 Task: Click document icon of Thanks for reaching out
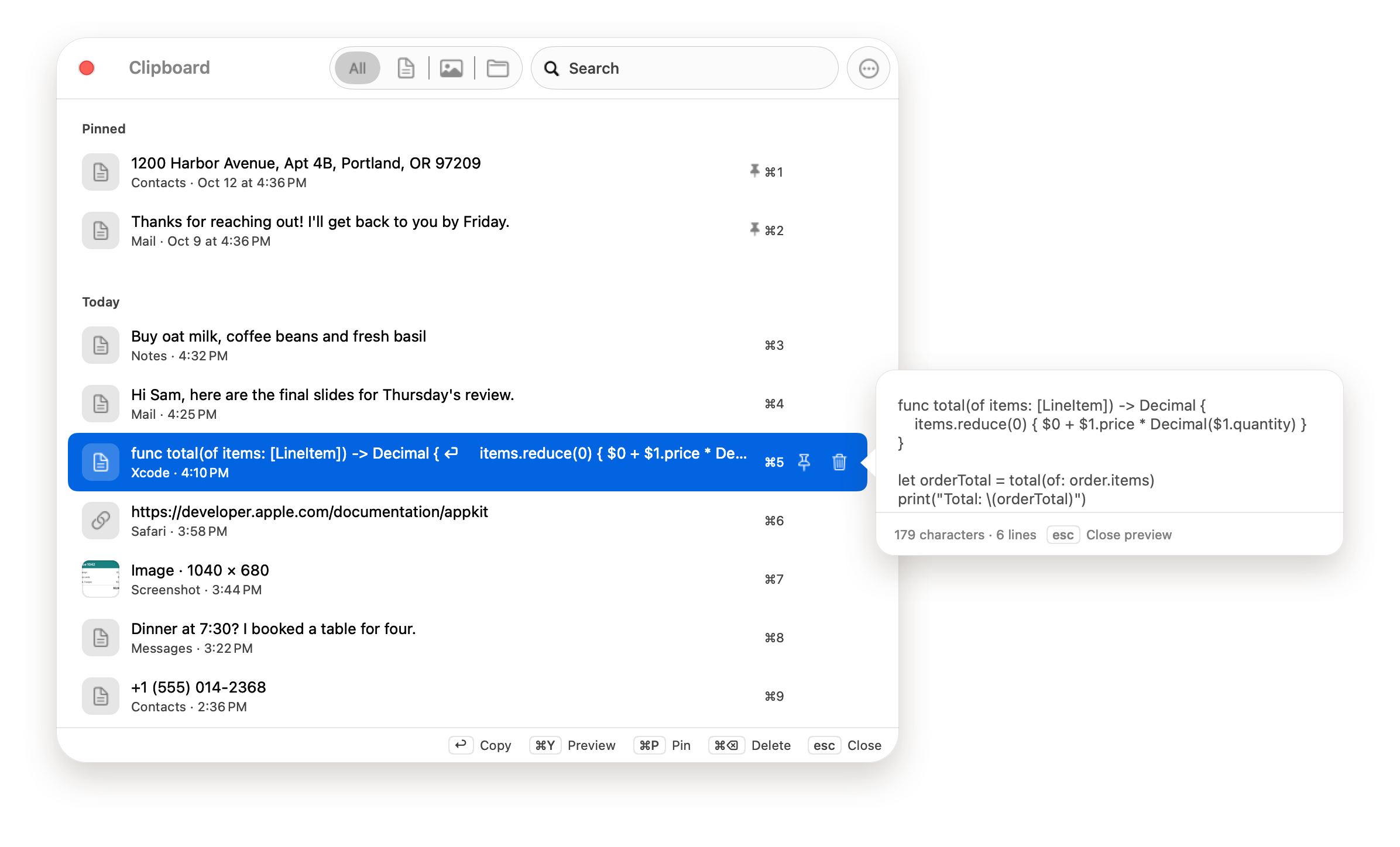101,230
